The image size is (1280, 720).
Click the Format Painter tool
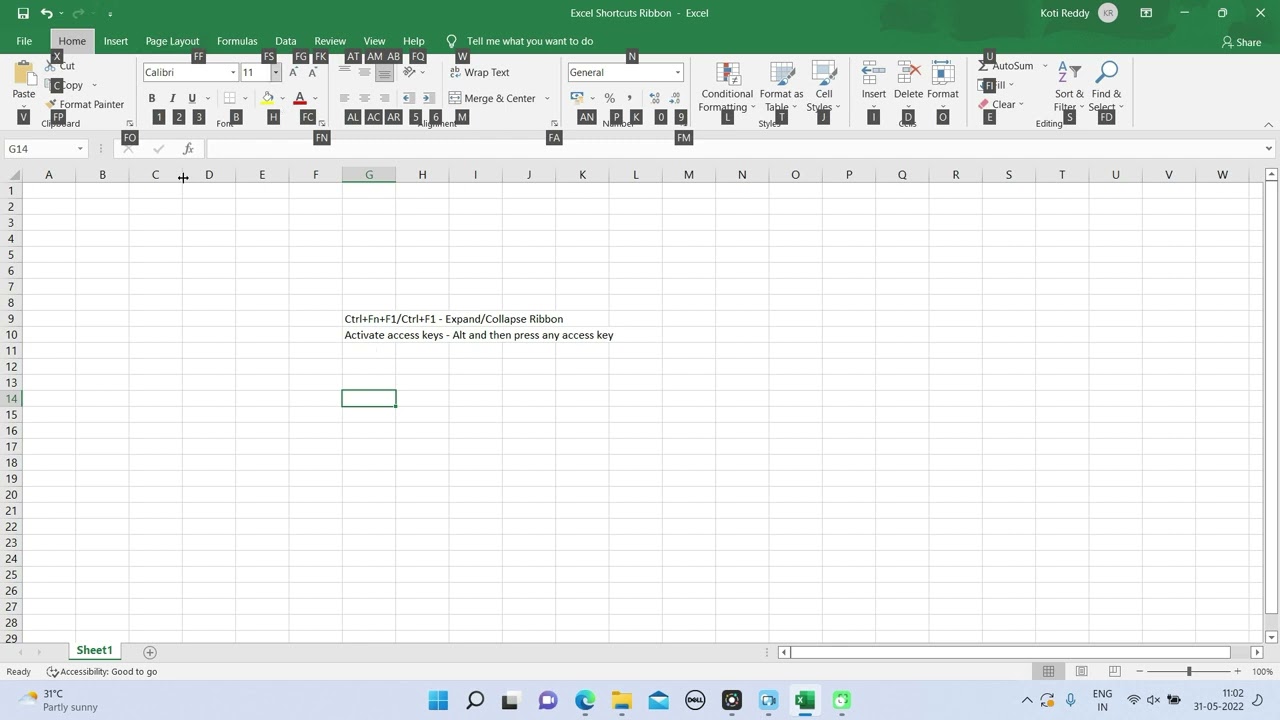85,104
